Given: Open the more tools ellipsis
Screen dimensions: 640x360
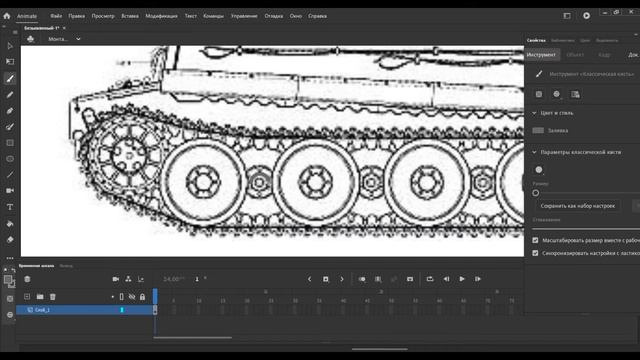Looking at the screenshot, I should 10,258.
